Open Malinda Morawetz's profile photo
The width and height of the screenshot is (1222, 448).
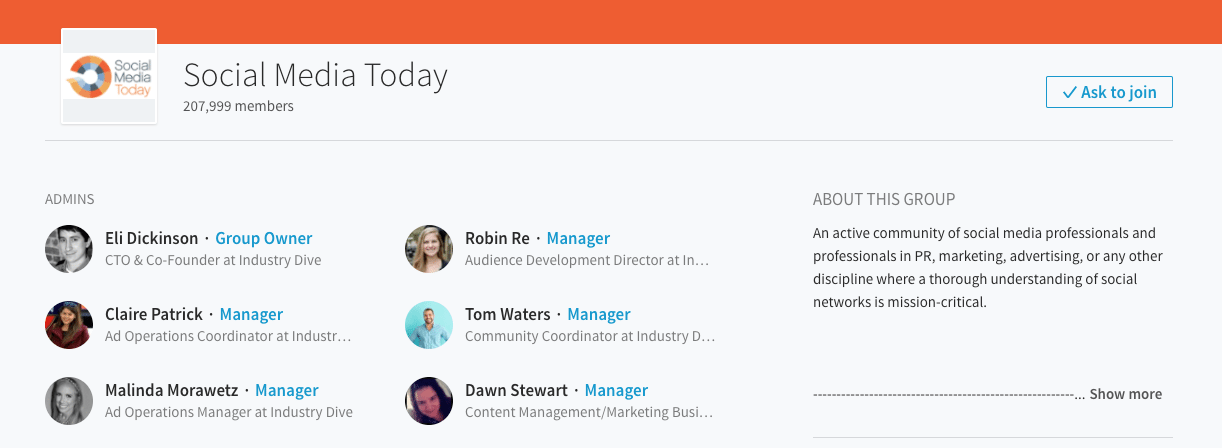(69, 401)
